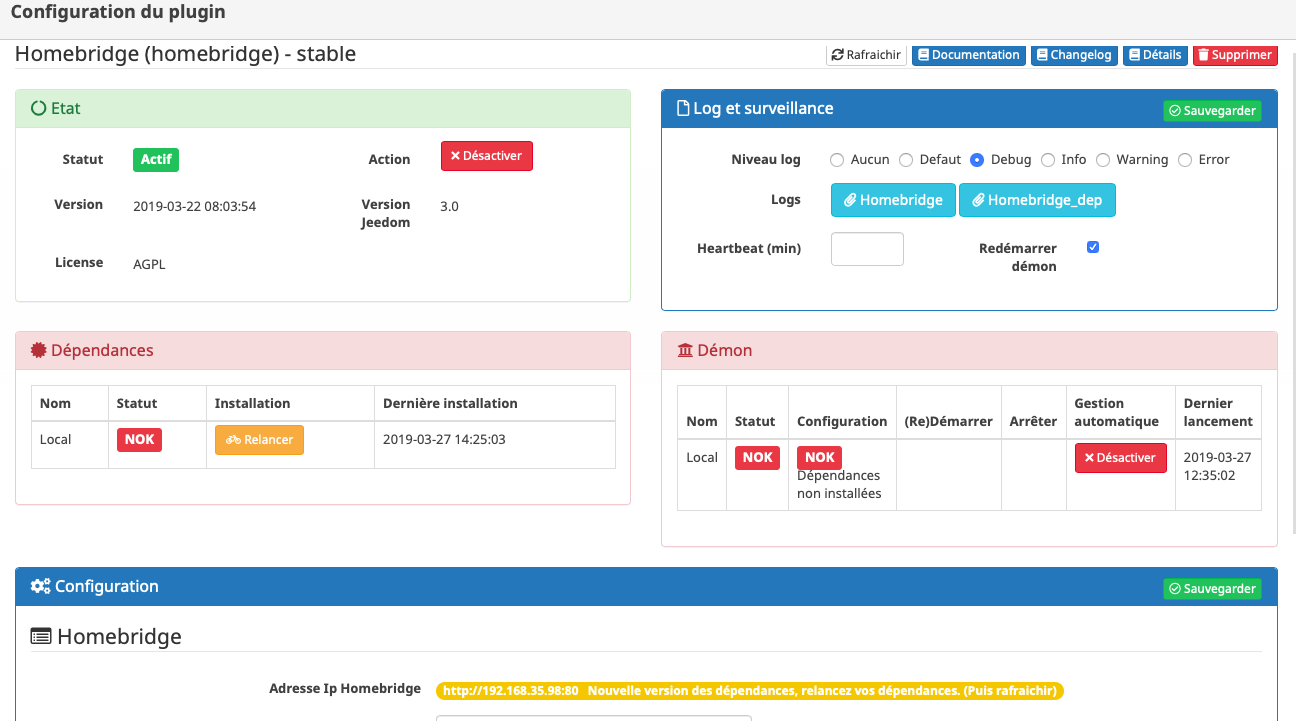Viewport: 1296px width, 722px height.
Task: Open the plugin Documentation
Action: pos(969,55)
